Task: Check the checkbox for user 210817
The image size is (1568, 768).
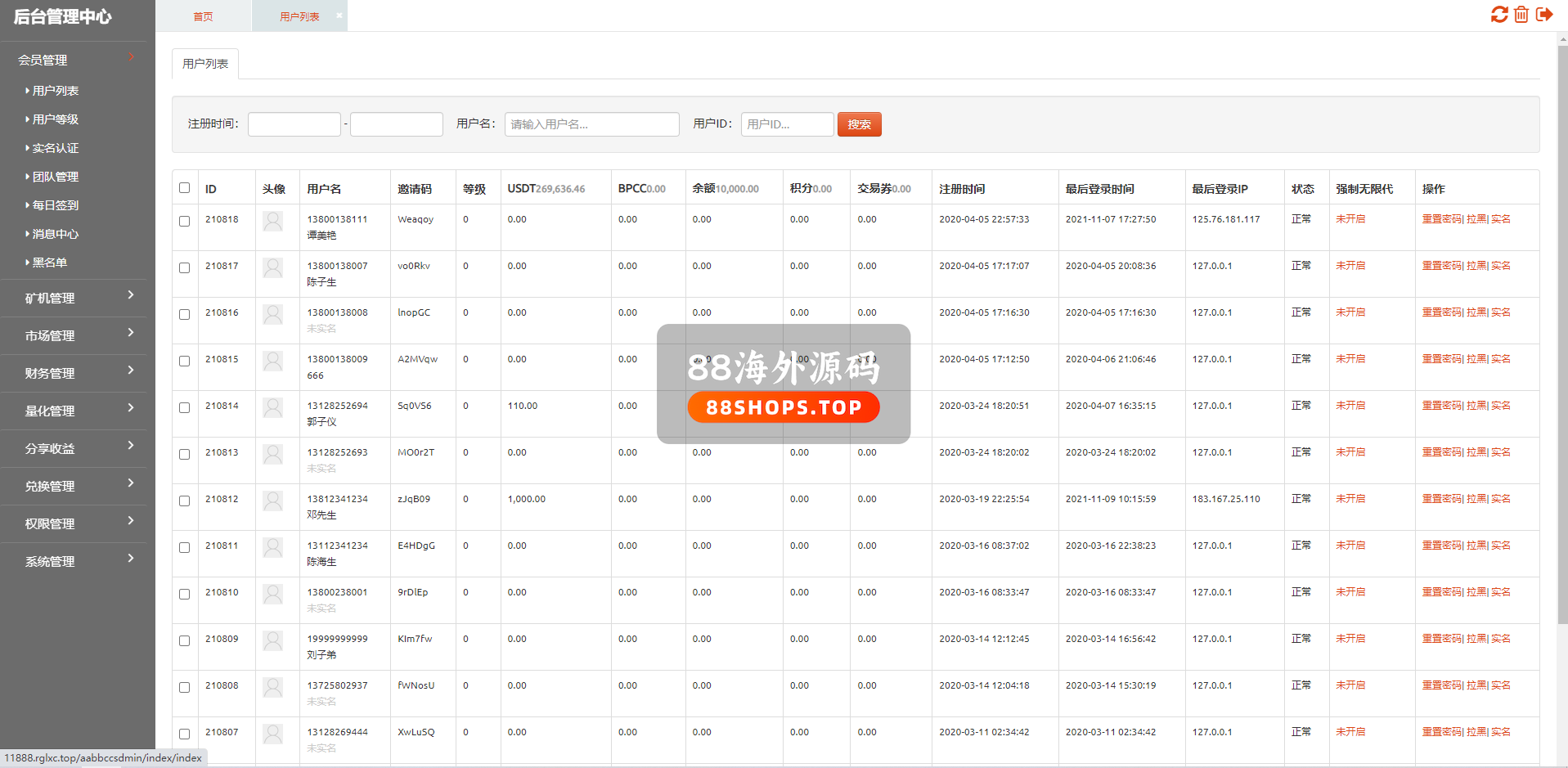Action: pyautogui.click(x=185, y=267)
